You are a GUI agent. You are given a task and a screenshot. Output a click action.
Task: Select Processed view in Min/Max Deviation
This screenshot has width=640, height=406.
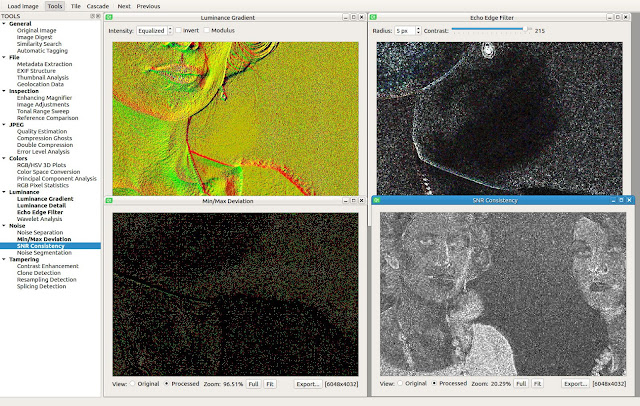[x=166, y=384]
